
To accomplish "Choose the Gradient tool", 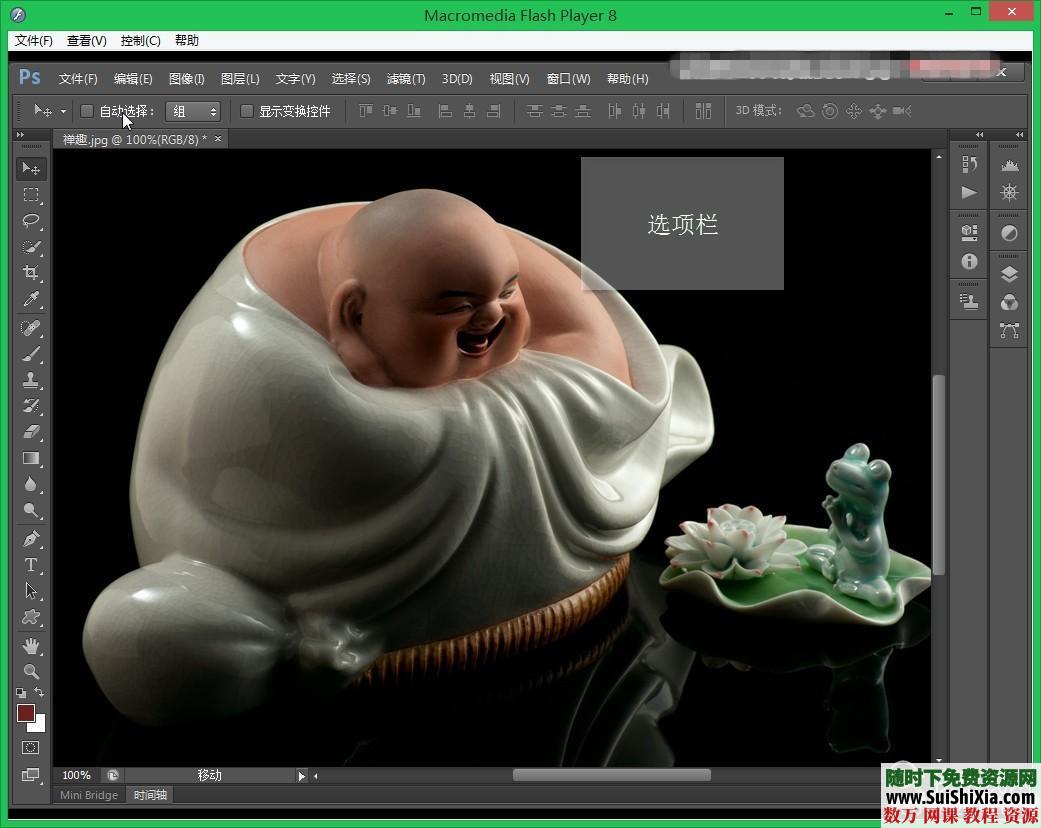I will point(31,459).
